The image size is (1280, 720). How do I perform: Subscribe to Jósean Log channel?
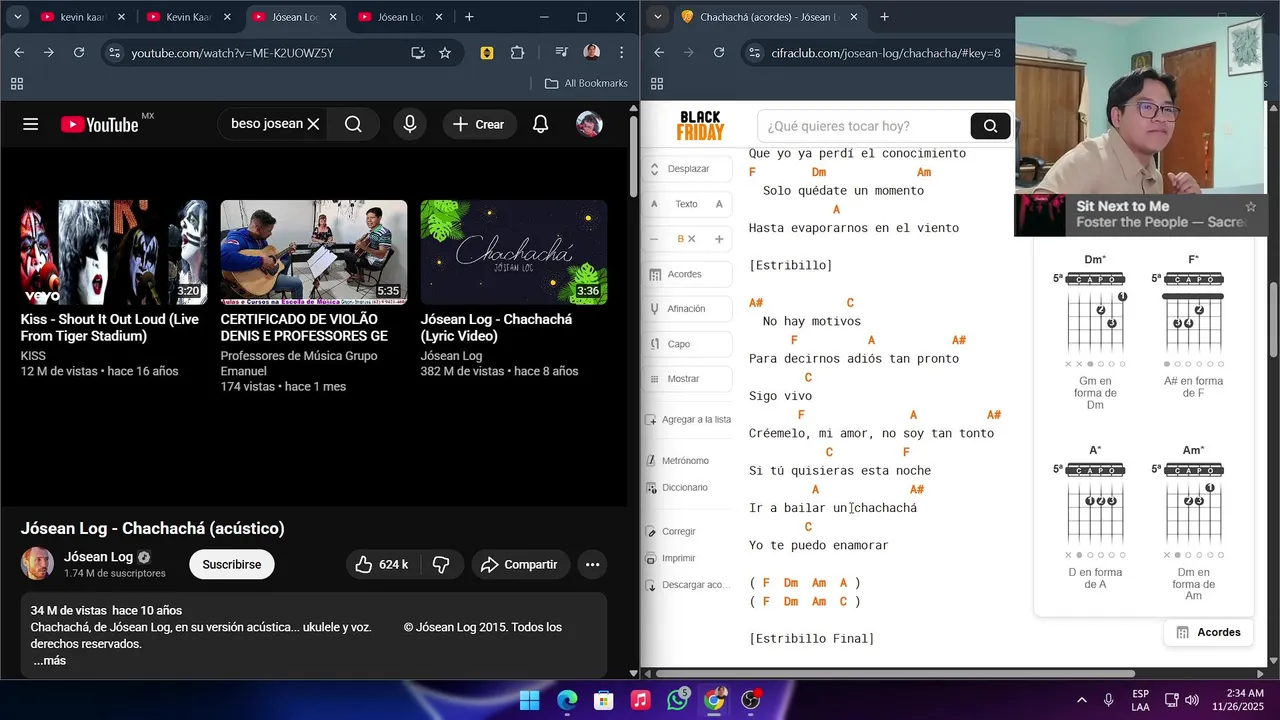(232, 565)
